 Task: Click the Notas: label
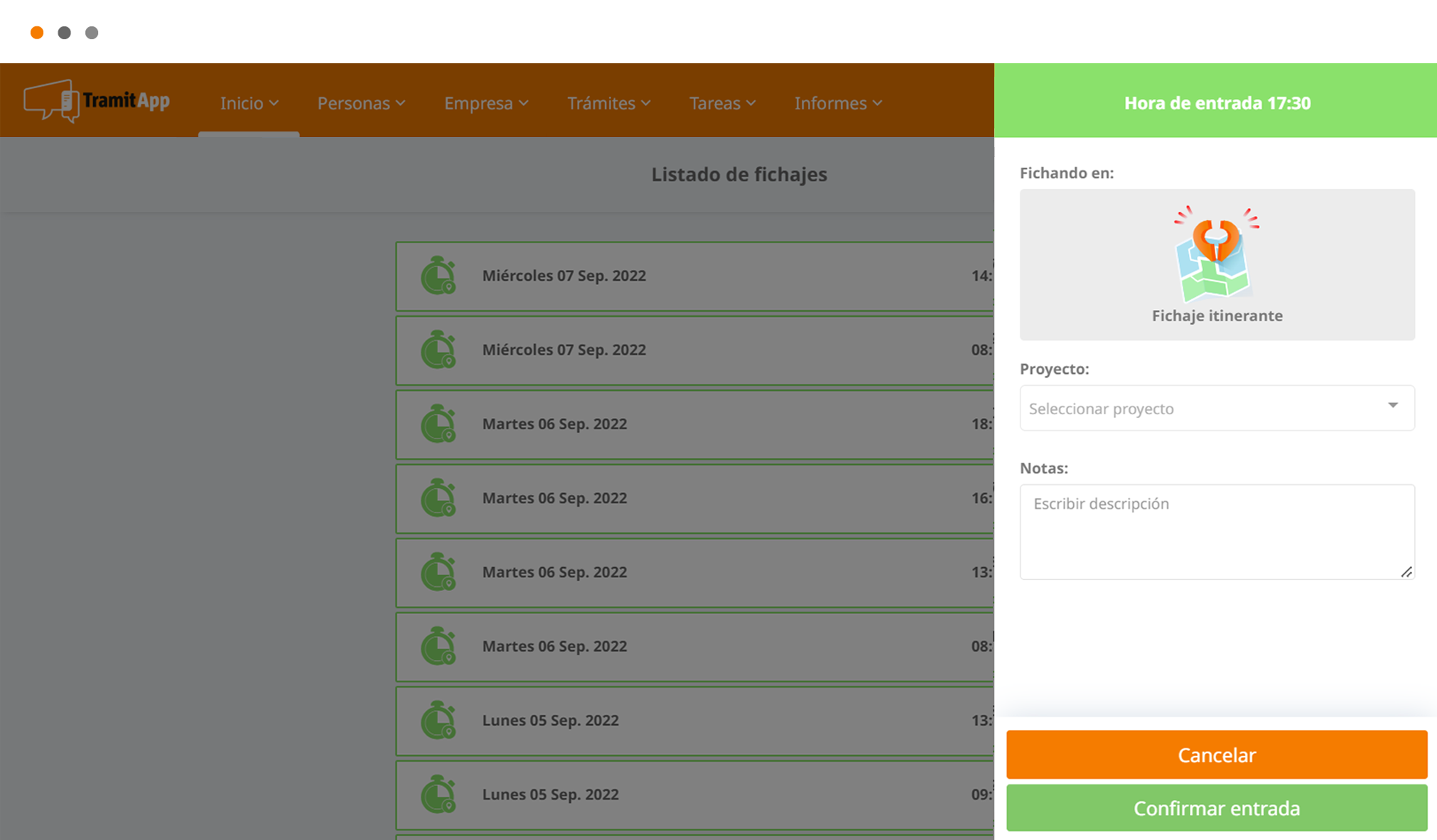(1043, 468)
